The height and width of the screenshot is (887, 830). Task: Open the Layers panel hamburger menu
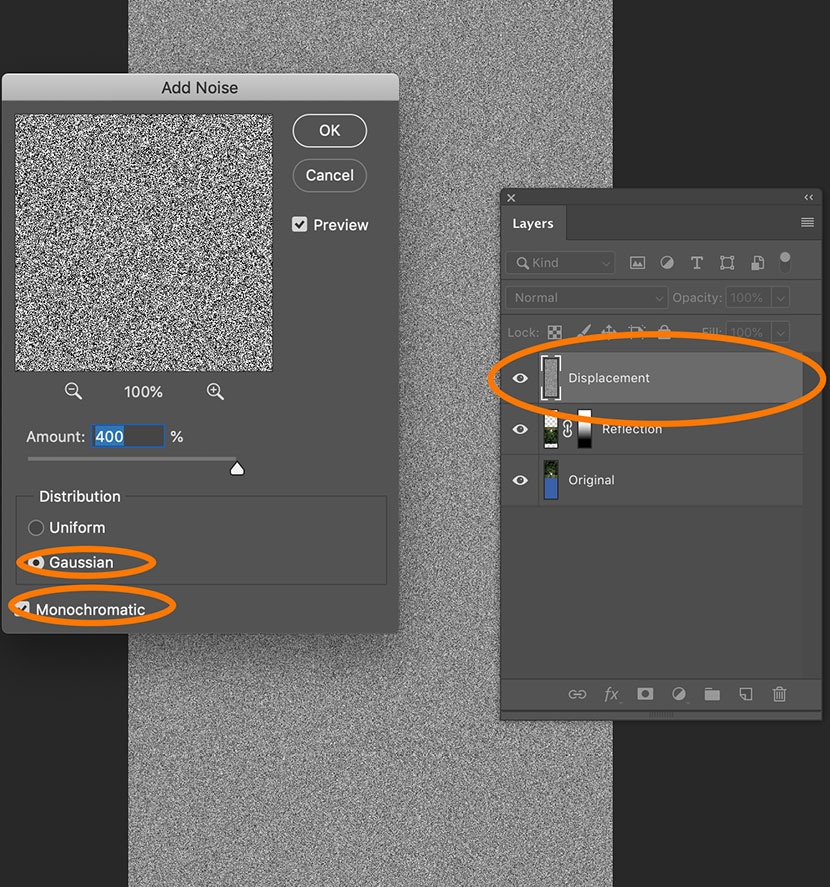(x=807, y=223)
